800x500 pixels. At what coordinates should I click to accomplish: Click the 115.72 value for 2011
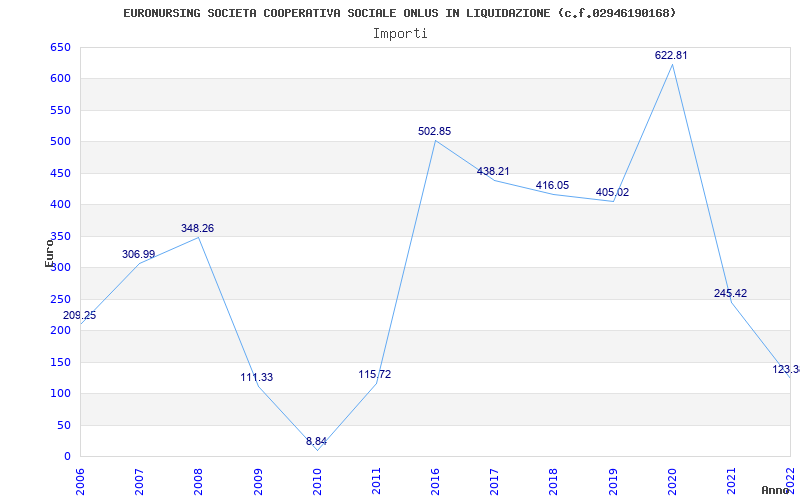374,374
